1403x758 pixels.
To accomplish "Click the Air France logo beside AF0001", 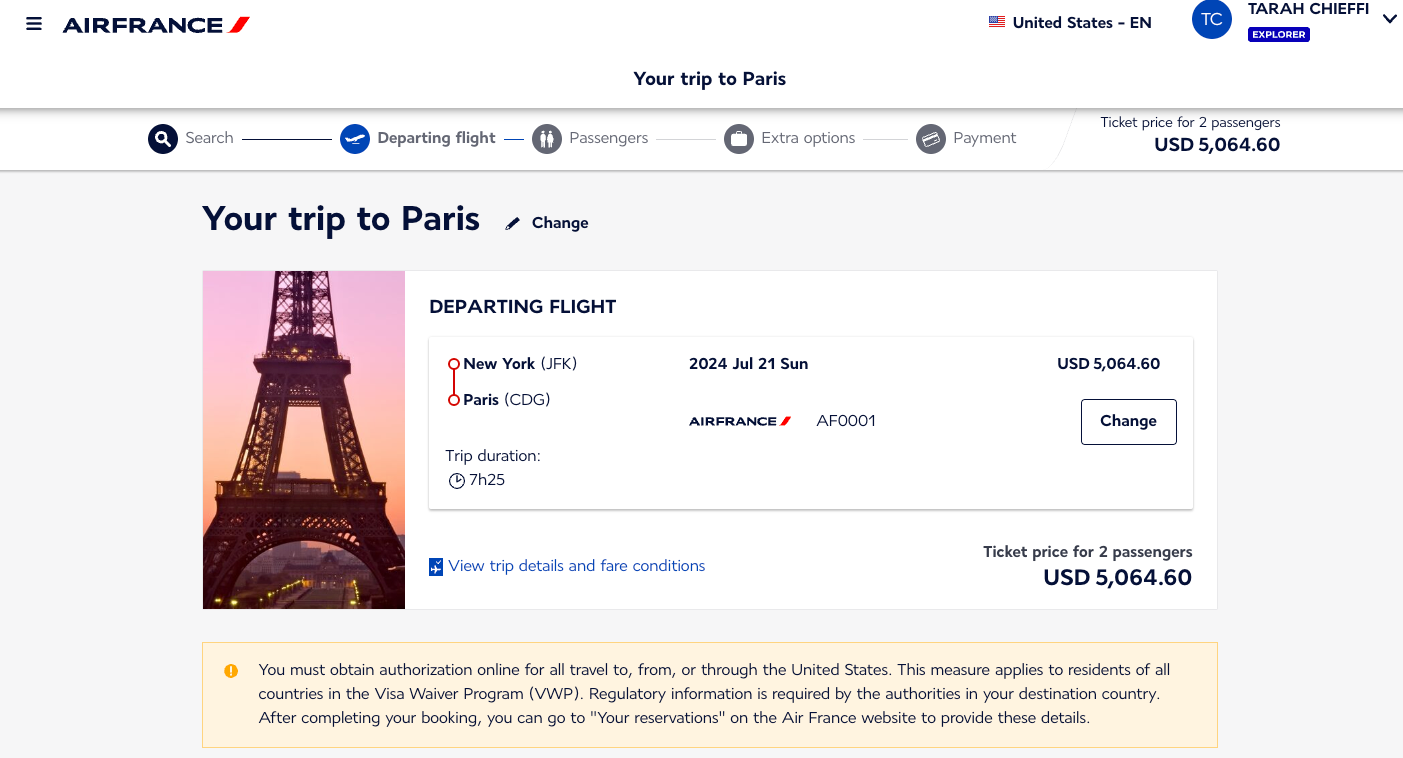I will tap(740, 421).
